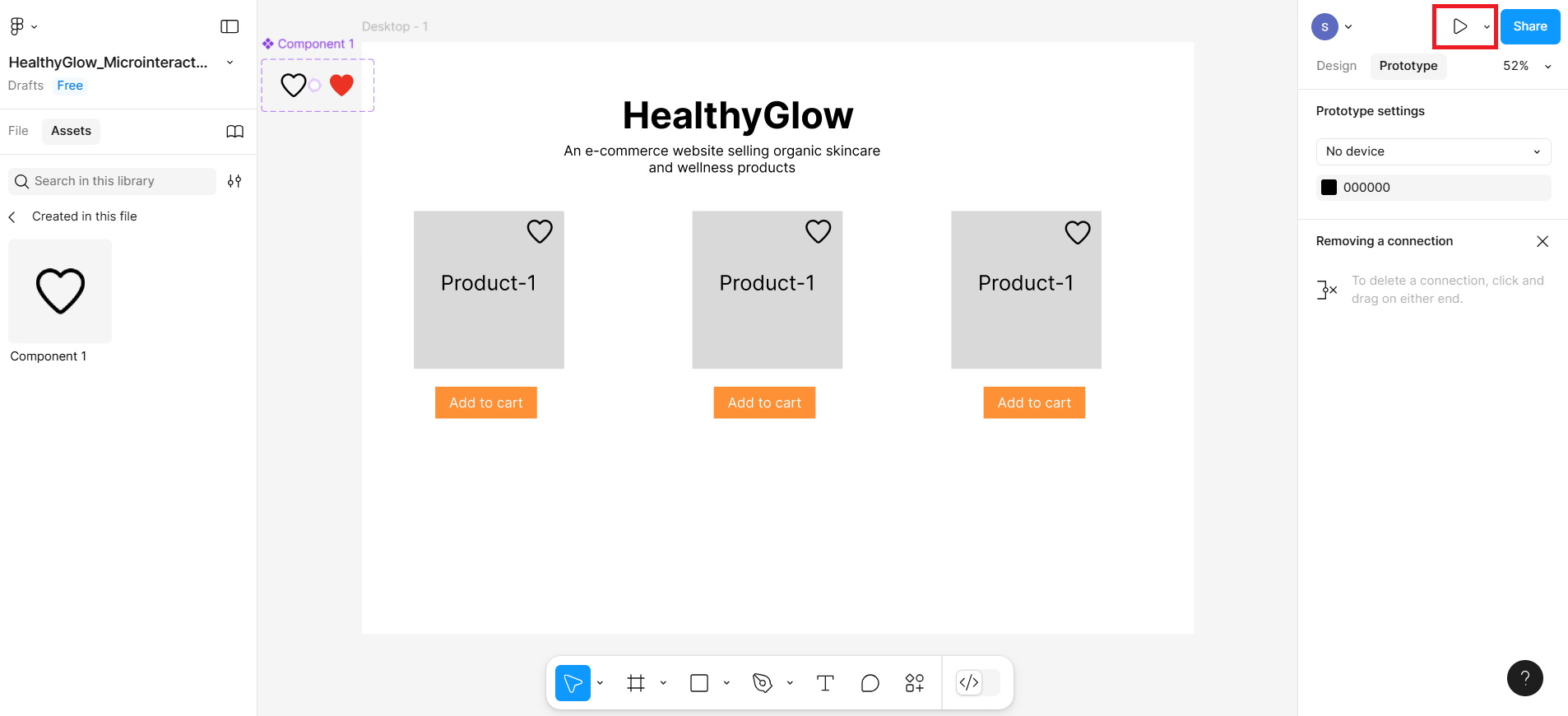Select the Frame tool
The image size is (1568, 716).
click(636, 683)
